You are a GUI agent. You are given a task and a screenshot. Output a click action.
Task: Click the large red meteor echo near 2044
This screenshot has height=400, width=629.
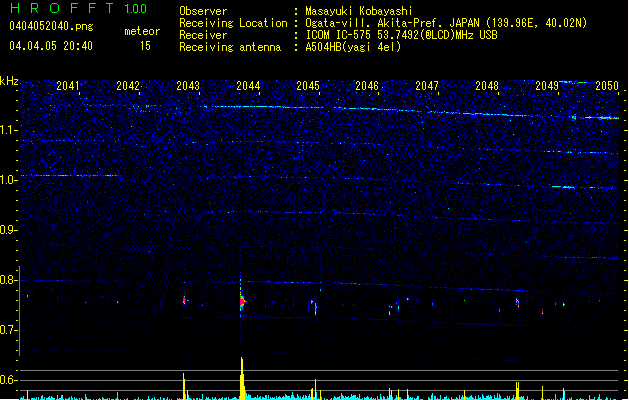tap(242, 301)
